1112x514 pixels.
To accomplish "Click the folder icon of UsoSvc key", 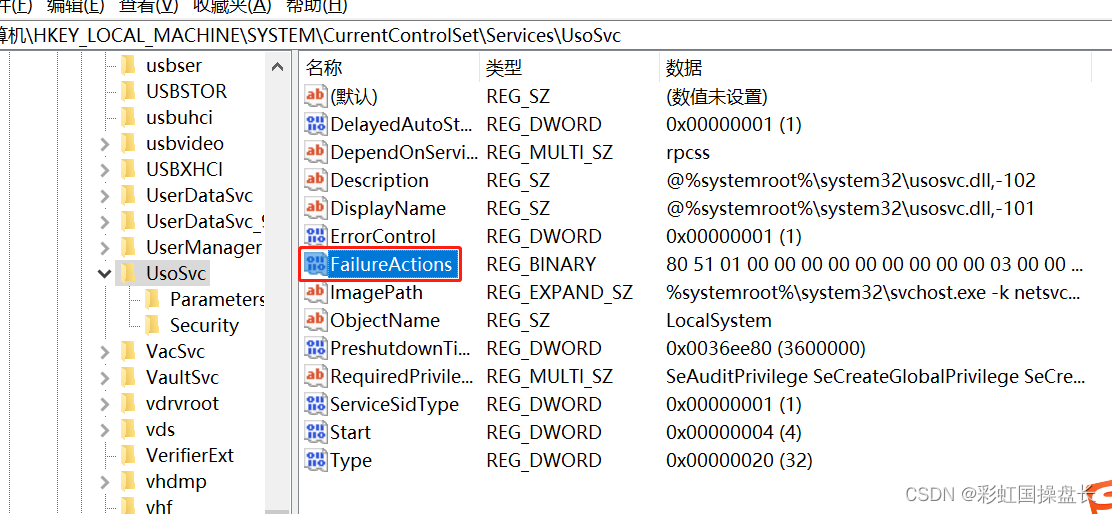I will (128, 273).
